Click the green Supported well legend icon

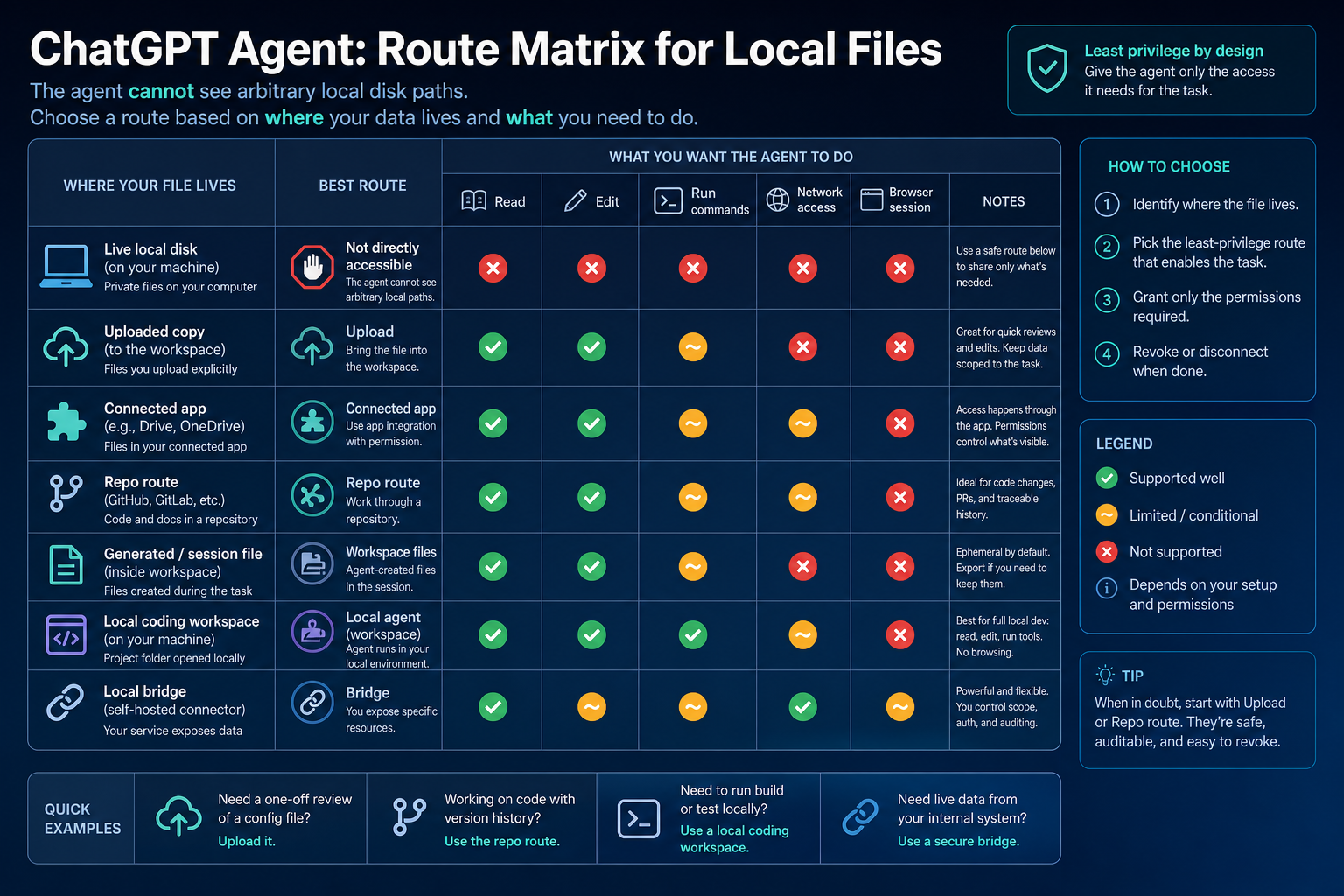1107,478
